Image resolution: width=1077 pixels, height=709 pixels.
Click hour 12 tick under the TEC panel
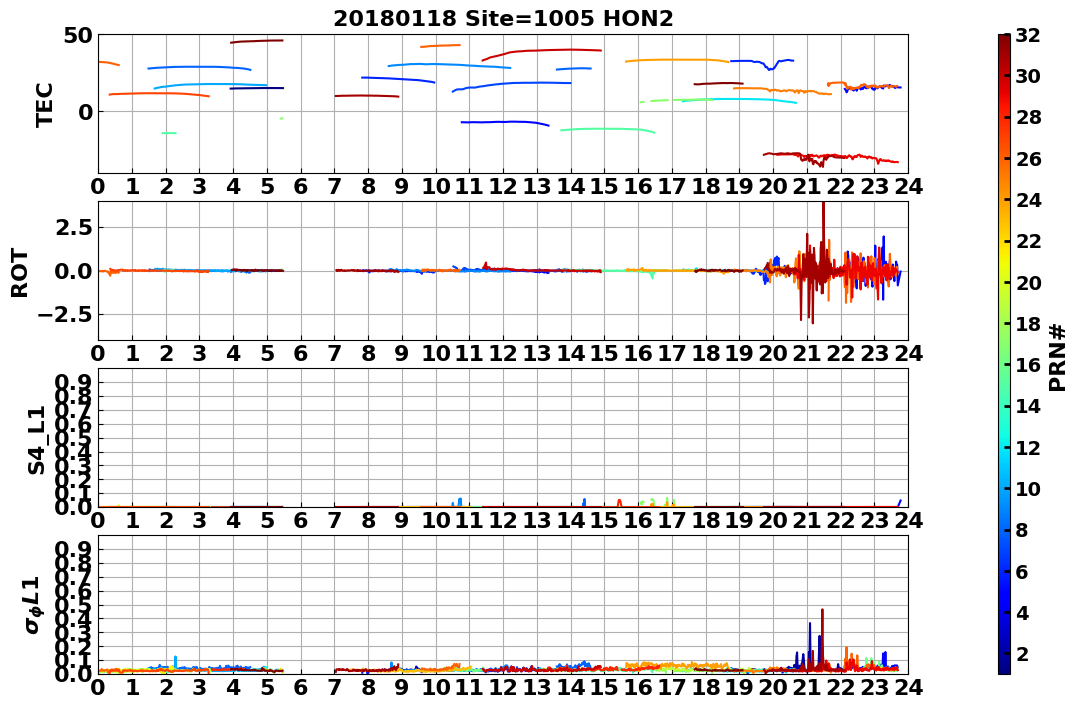pyautogui.click(x=503, y=187)
